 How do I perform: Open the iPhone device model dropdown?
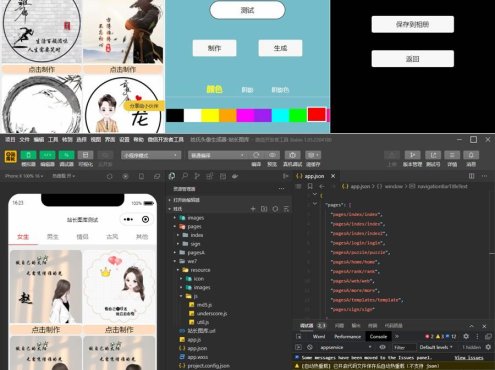[24, 176]
